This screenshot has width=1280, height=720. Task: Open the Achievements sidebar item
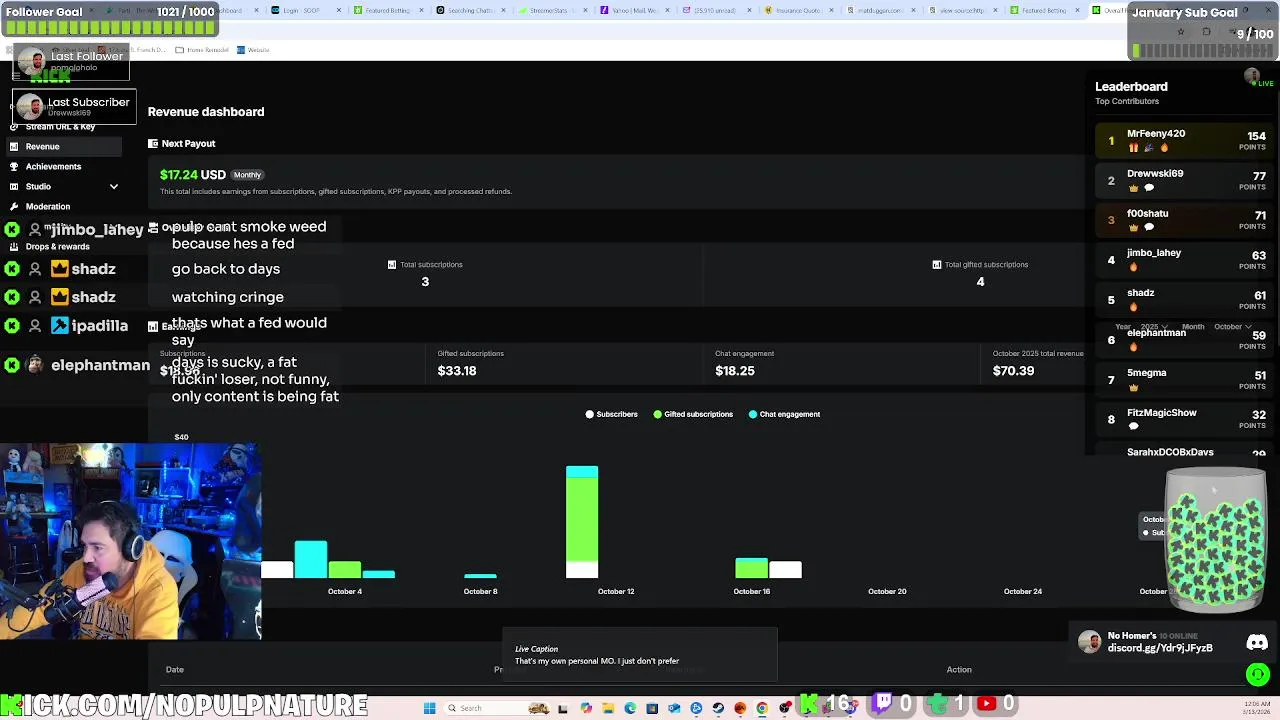pyautogui.click(x=62, y=166)
